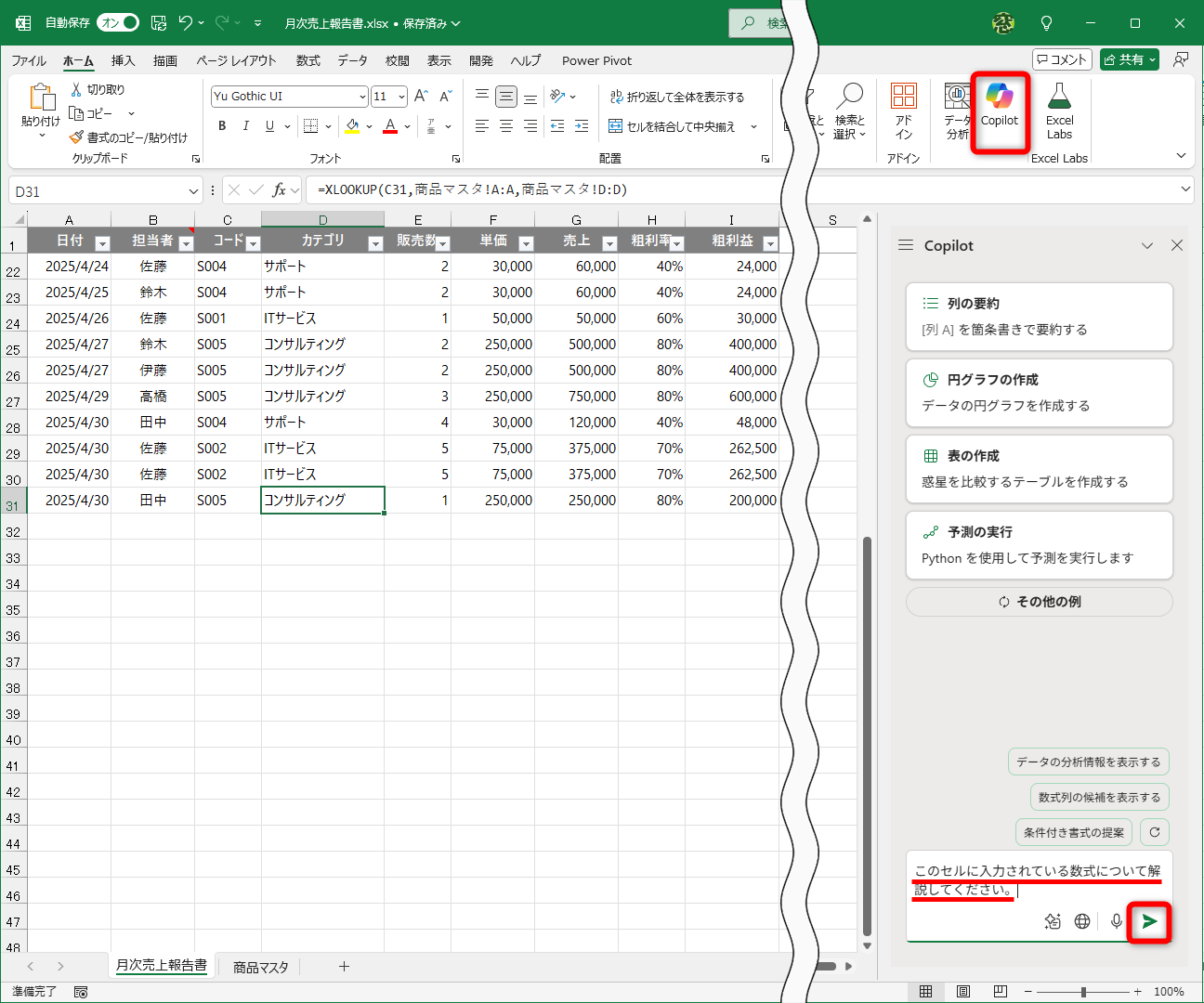Open the アドイン add-ins button
The height and width of the screenshot is (1003, 1204).
click(x=903, y=111)
